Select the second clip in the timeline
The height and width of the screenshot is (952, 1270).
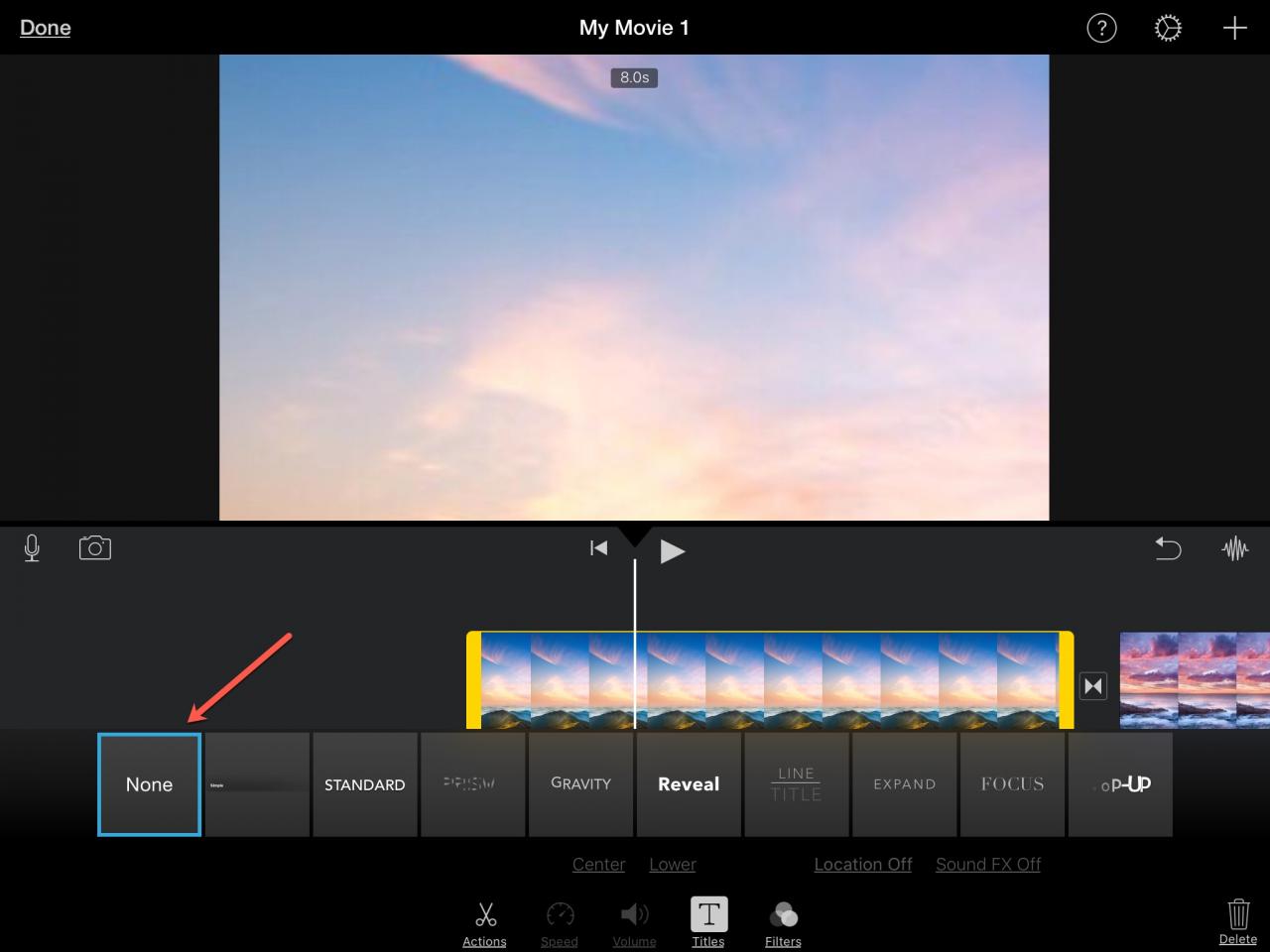pyautogui.click(x=1195, y=680)
